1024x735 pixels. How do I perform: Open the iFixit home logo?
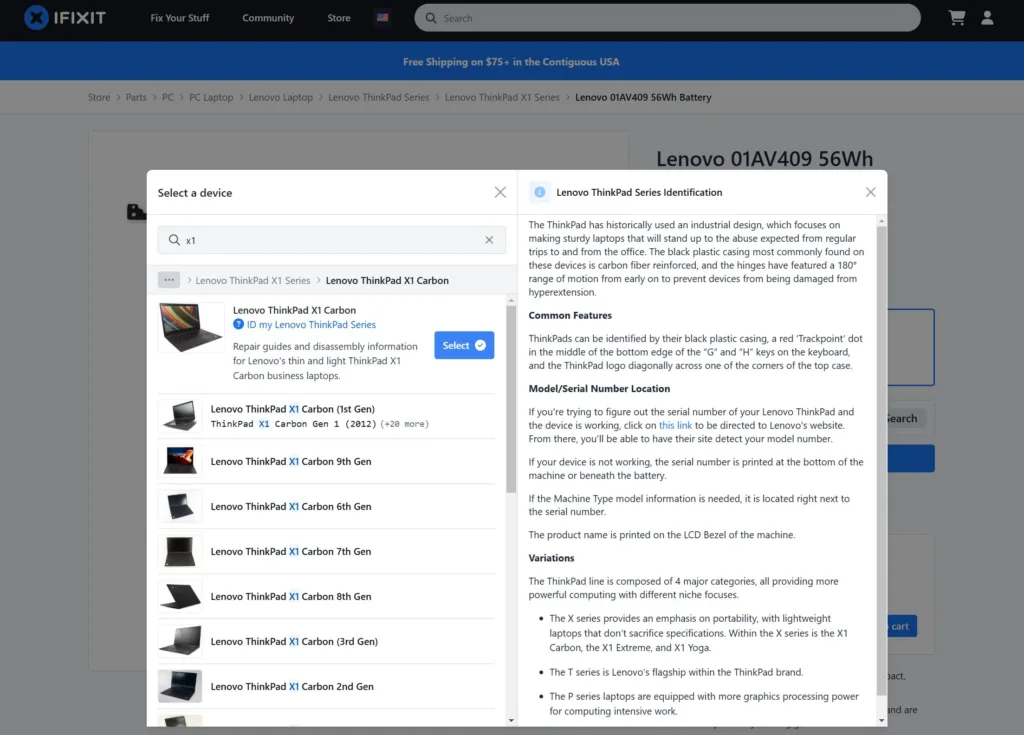(65, 18)
